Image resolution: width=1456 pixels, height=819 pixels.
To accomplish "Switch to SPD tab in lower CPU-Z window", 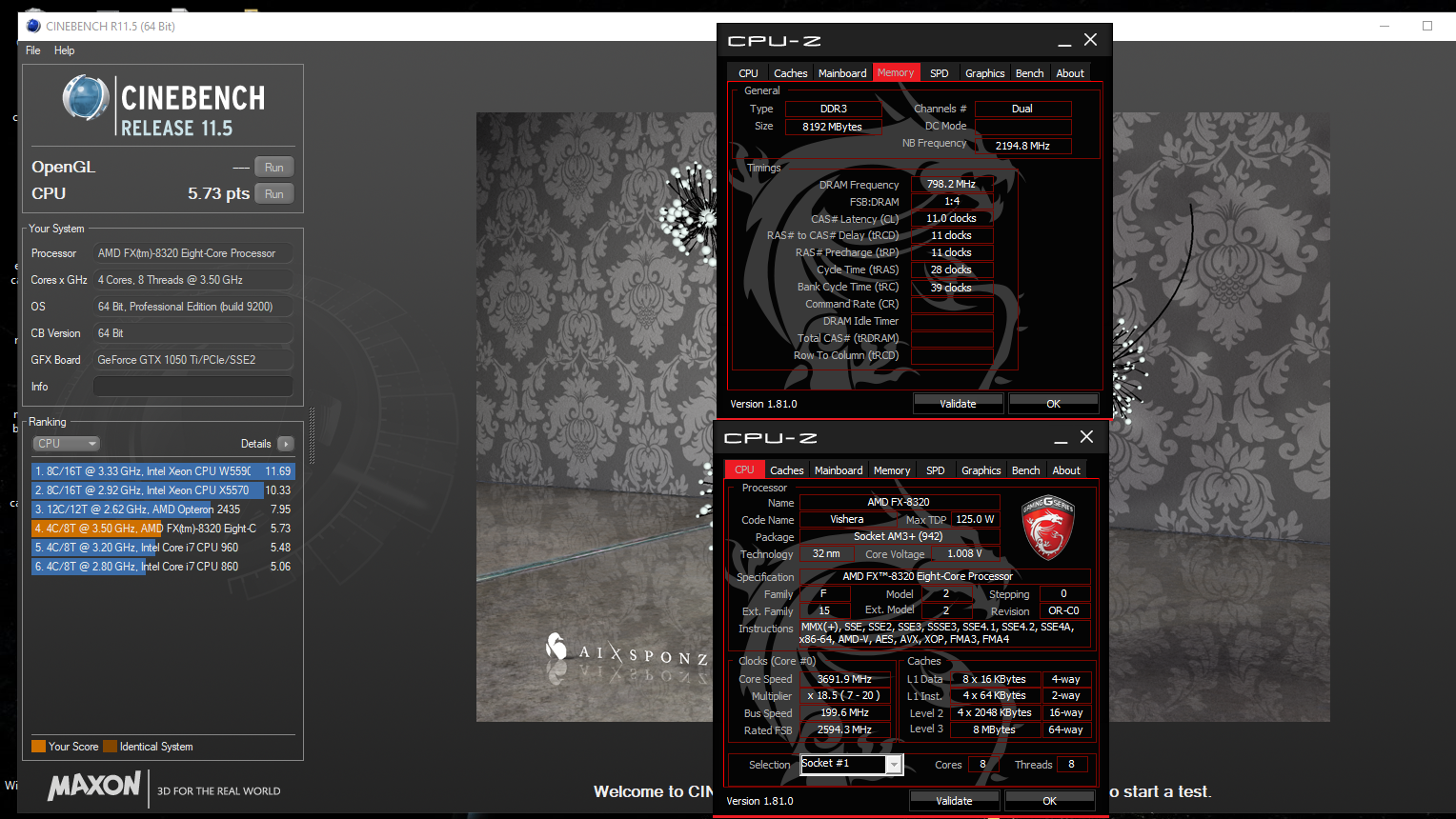I will 936,470.
